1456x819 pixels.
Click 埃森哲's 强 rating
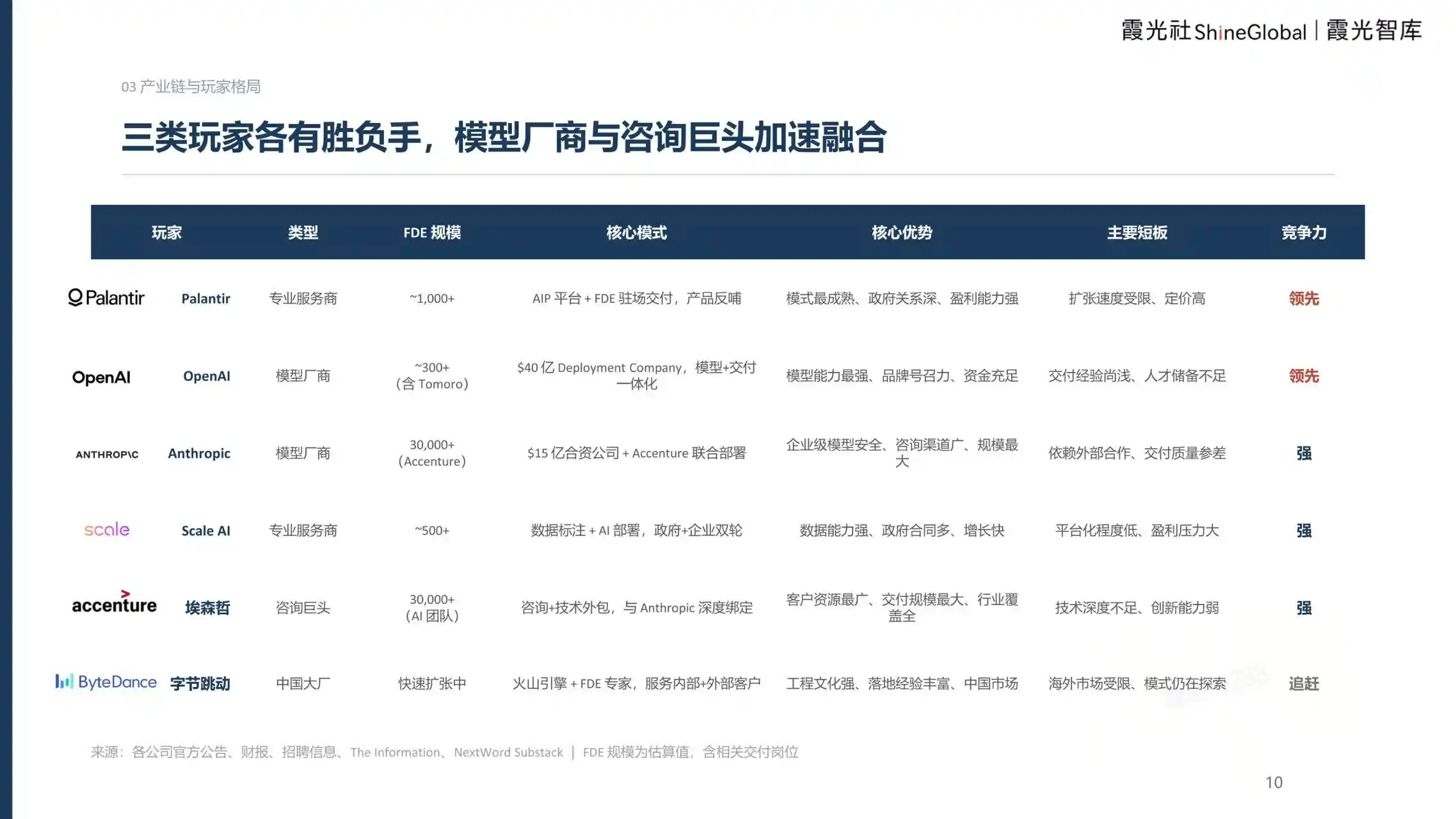[x=1304, y=608]
